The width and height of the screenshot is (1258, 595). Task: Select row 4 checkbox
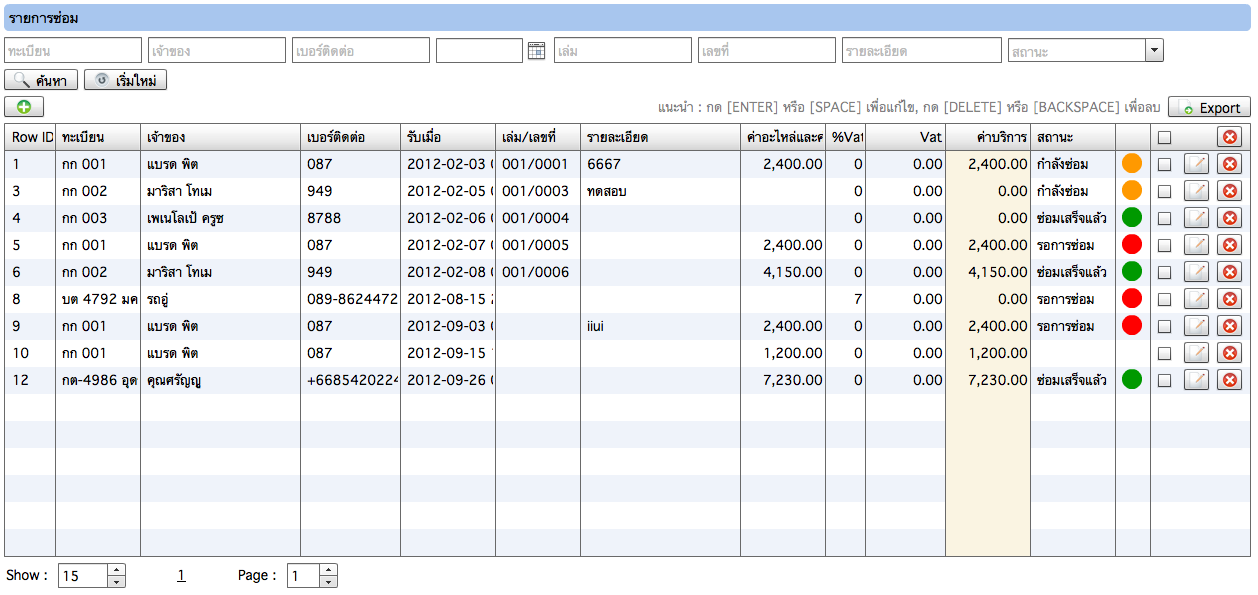click(1164, 219)
